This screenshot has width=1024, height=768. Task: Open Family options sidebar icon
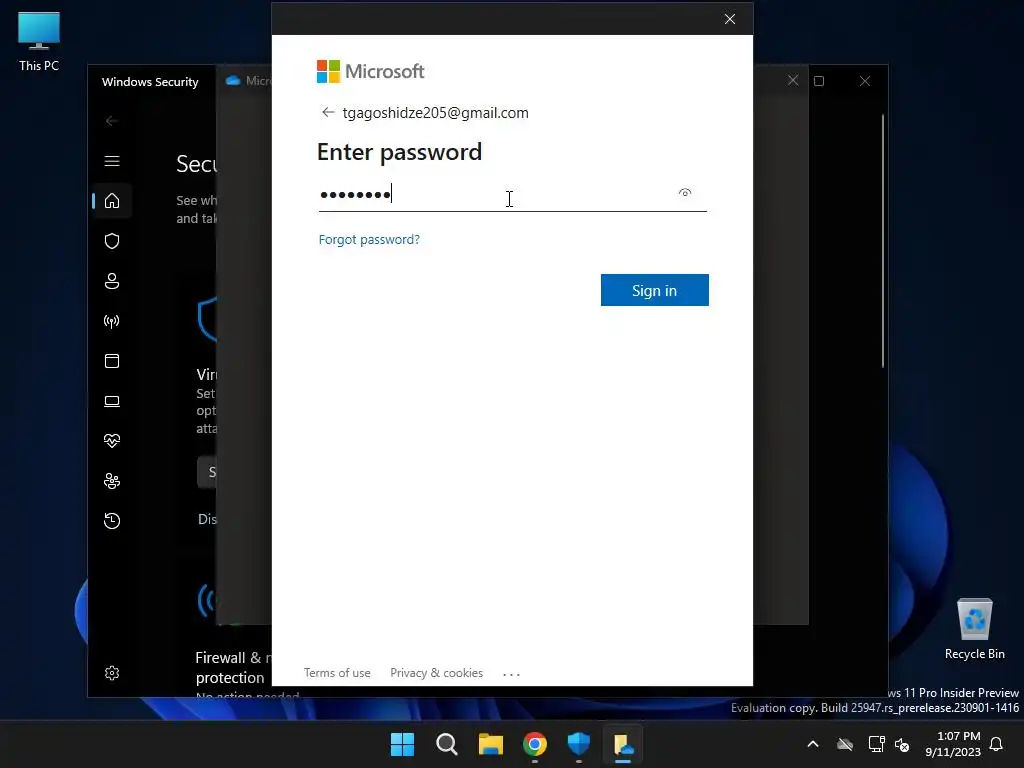click(x=112, y=481)
